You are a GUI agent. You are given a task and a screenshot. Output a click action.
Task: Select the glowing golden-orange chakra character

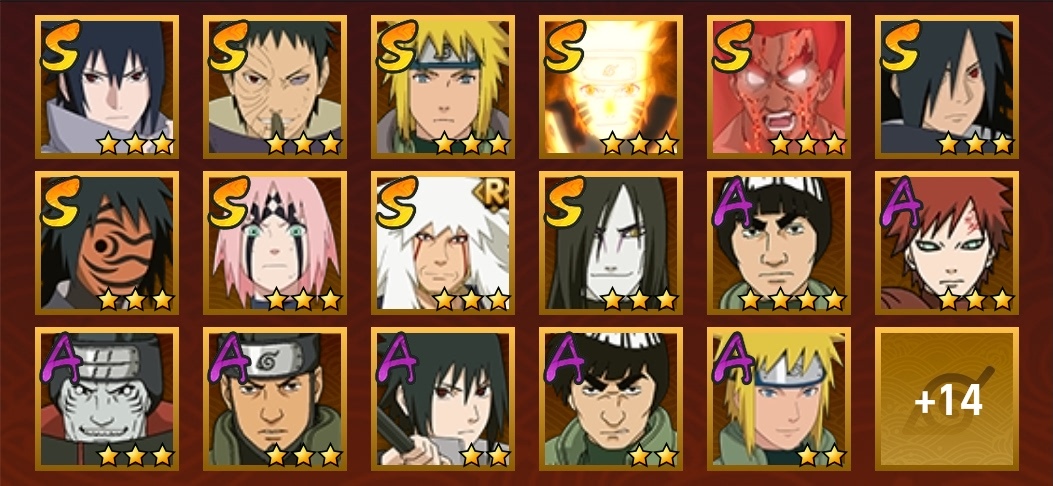click(610, 87)
